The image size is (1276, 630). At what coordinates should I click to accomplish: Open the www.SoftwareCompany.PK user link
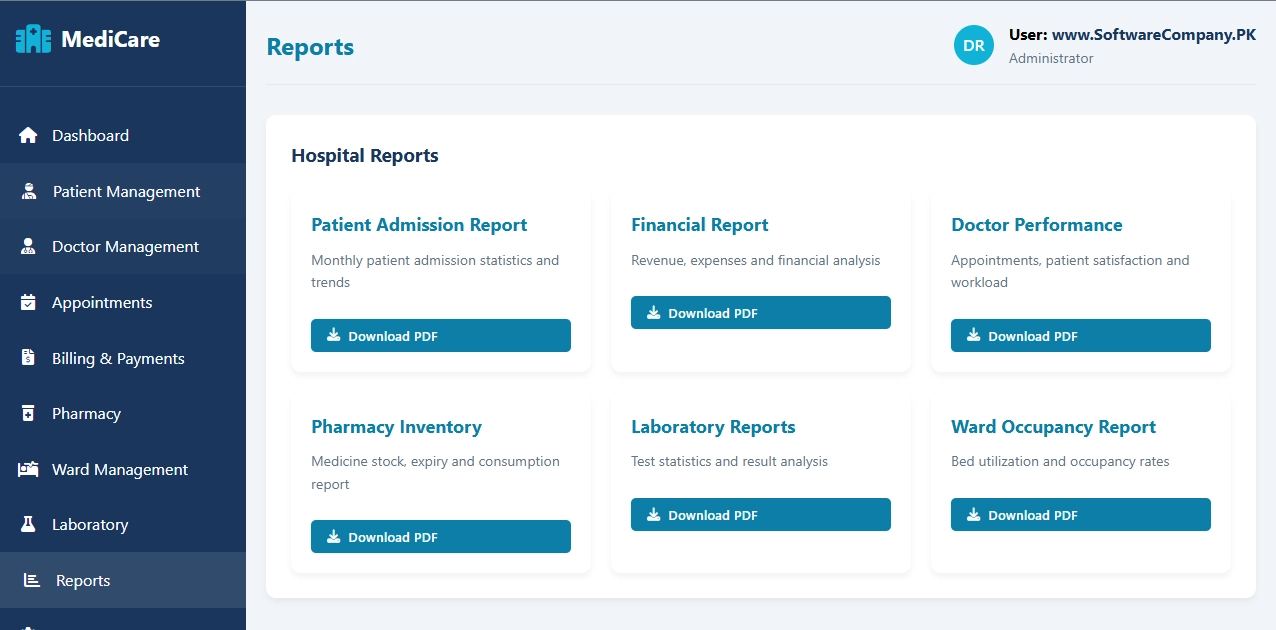pyautogui.click(x=1152, y=34)
